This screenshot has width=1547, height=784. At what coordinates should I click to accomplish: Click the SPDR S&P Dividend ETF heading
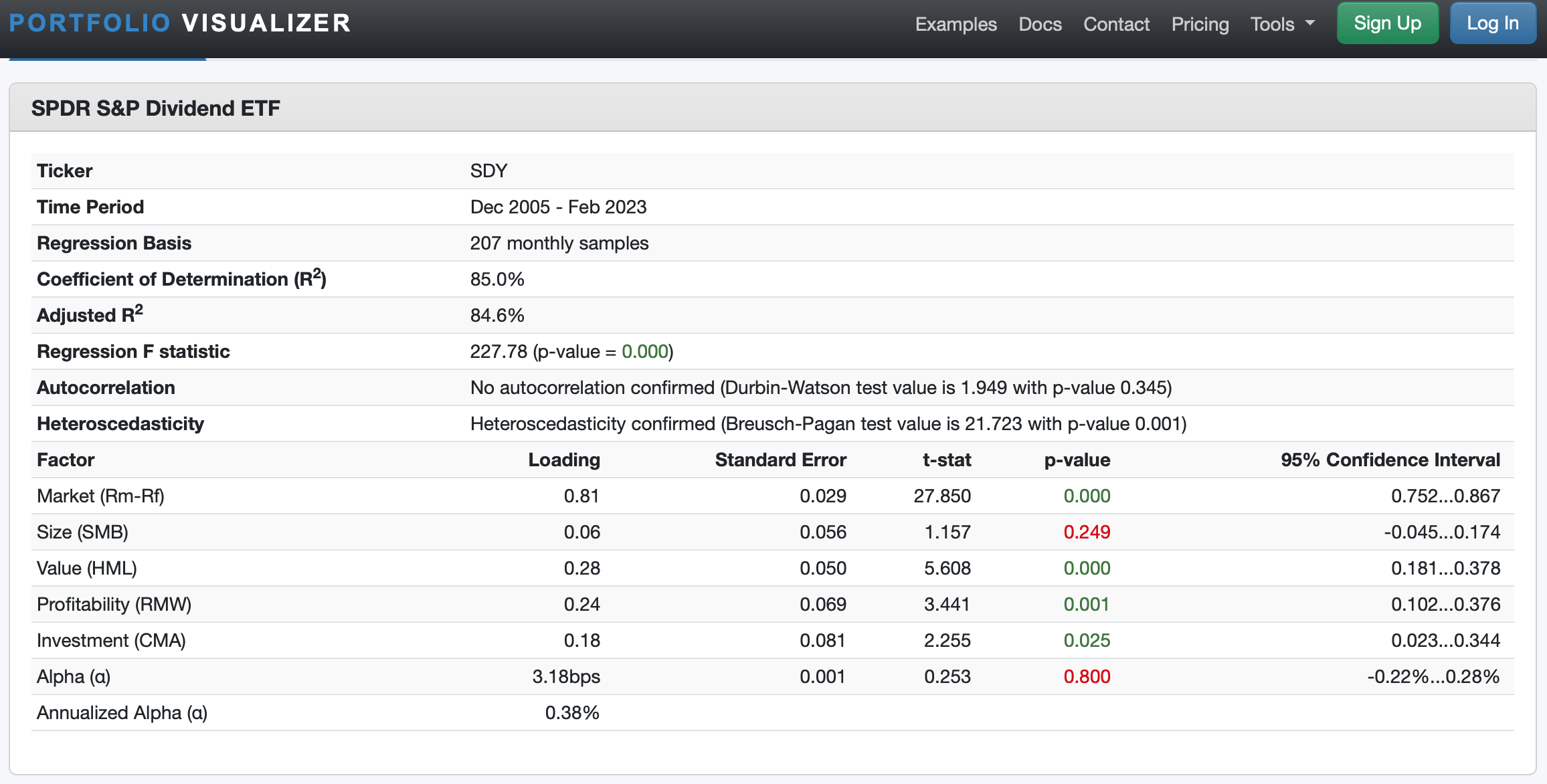point(155,108)
